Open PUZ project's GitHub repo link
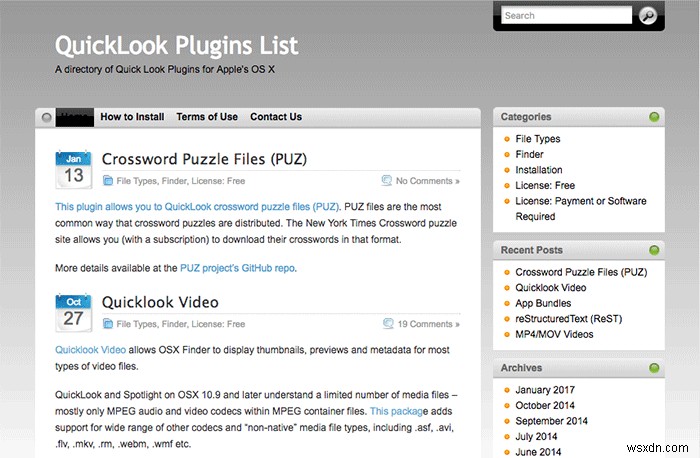This screenshot has height=458, width=700. (238, 268)
